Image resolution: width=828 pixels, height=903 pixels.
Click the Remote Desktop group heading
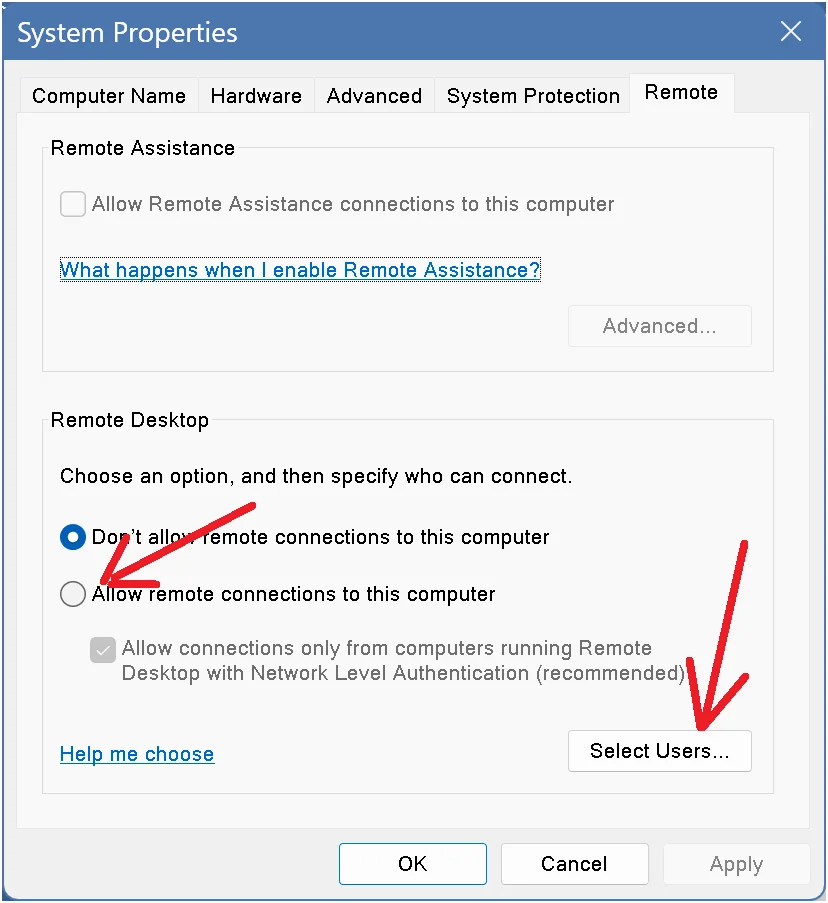(130, 420)
